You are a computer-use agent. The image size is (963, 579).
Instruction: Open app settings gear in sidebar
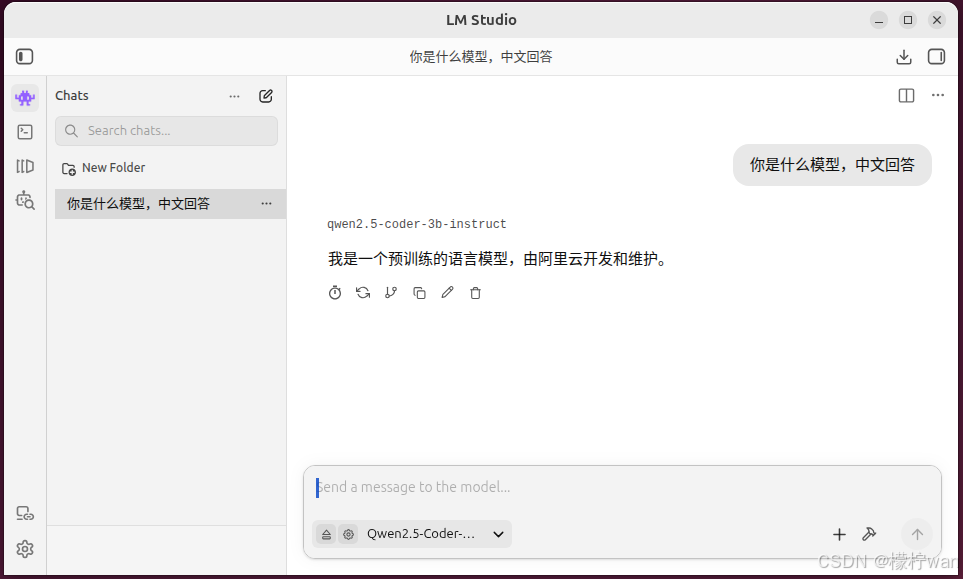pos(25,548)
